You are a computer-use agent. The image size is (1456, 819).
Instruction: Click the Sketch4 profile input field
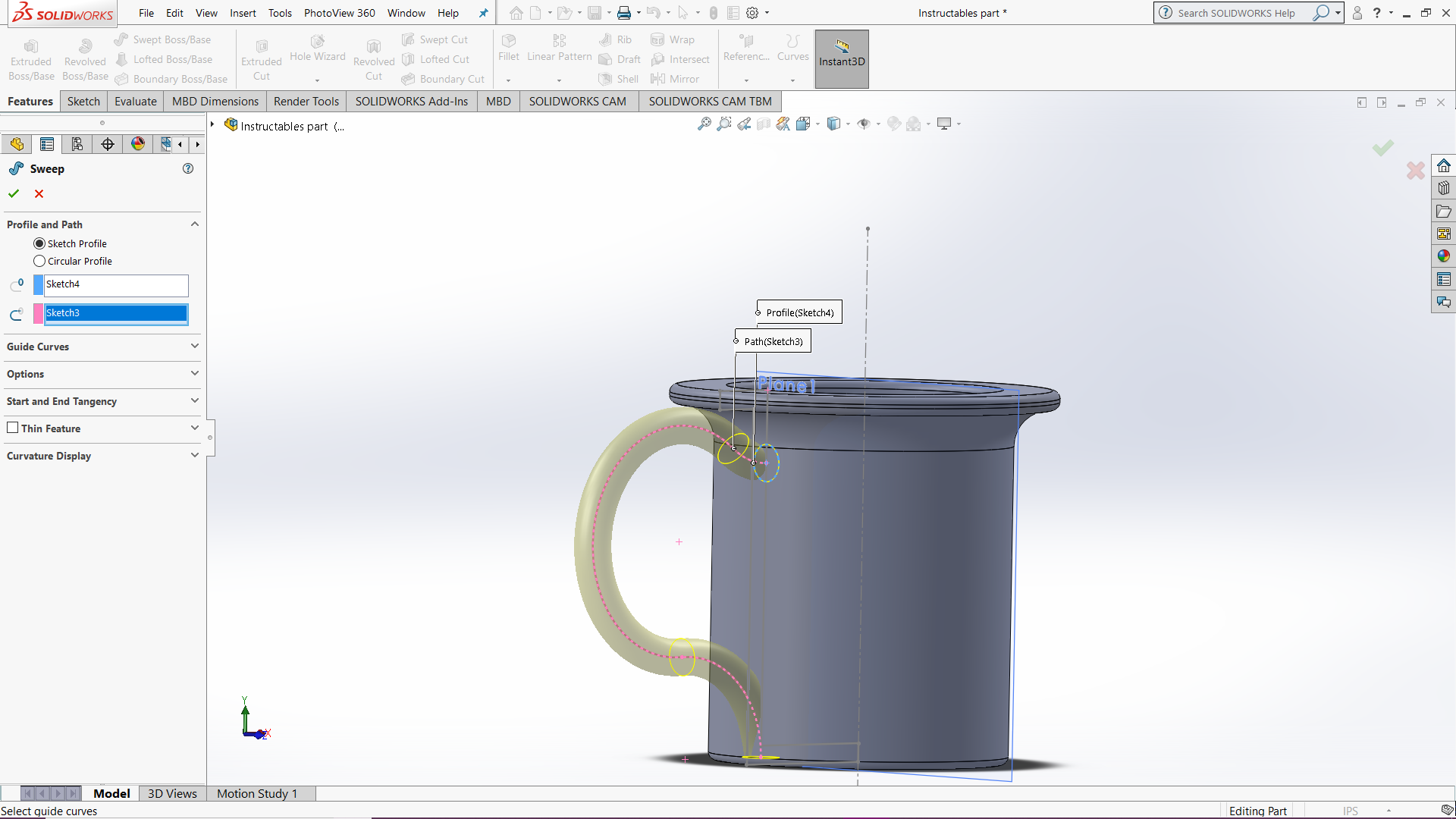coord(113,284)
